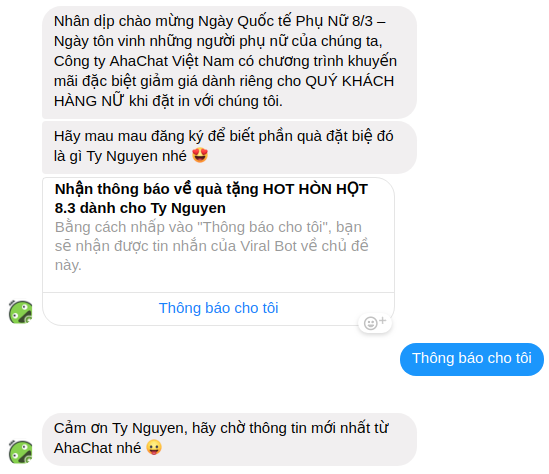Image resolution: width=549 pixels, height=474 pixels.
Task: Click the bot avatar beside the thank-you message
Action: pos(20,452)
